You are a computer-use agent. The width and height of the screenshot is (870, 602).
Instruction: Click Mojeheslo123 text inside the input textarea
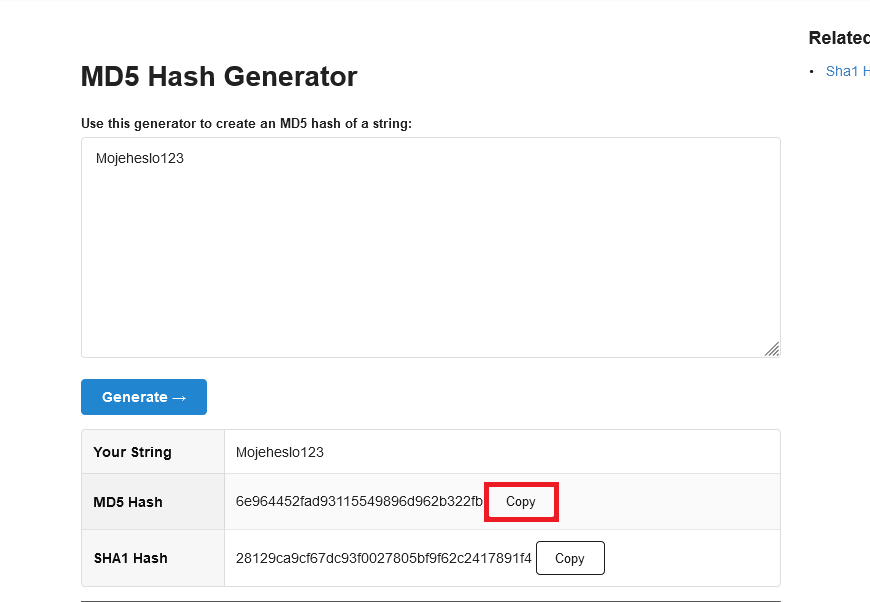pyautogui.click(x=140, y=158)
